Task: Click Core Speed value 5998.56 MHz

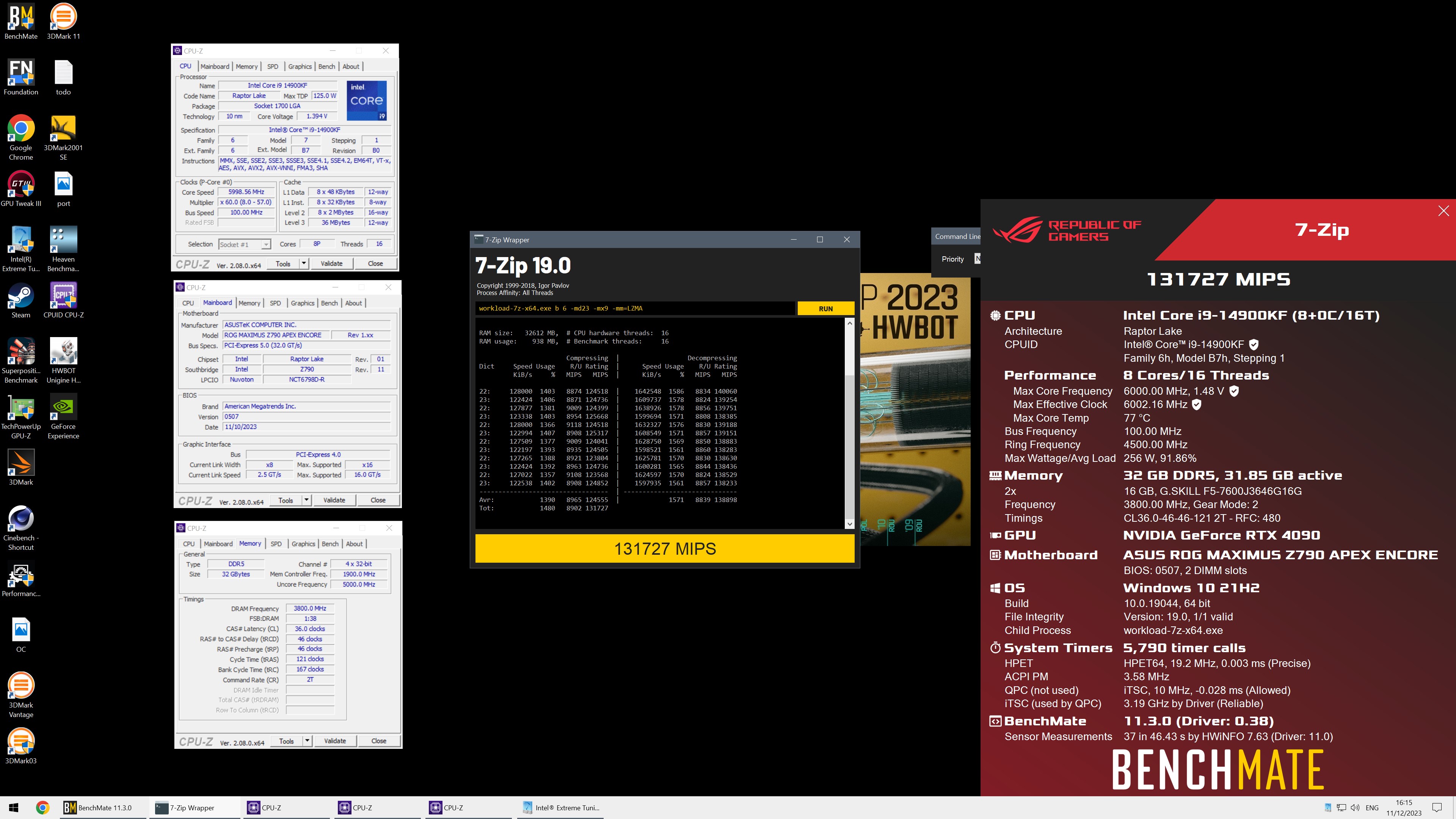Action: (246, 192)
